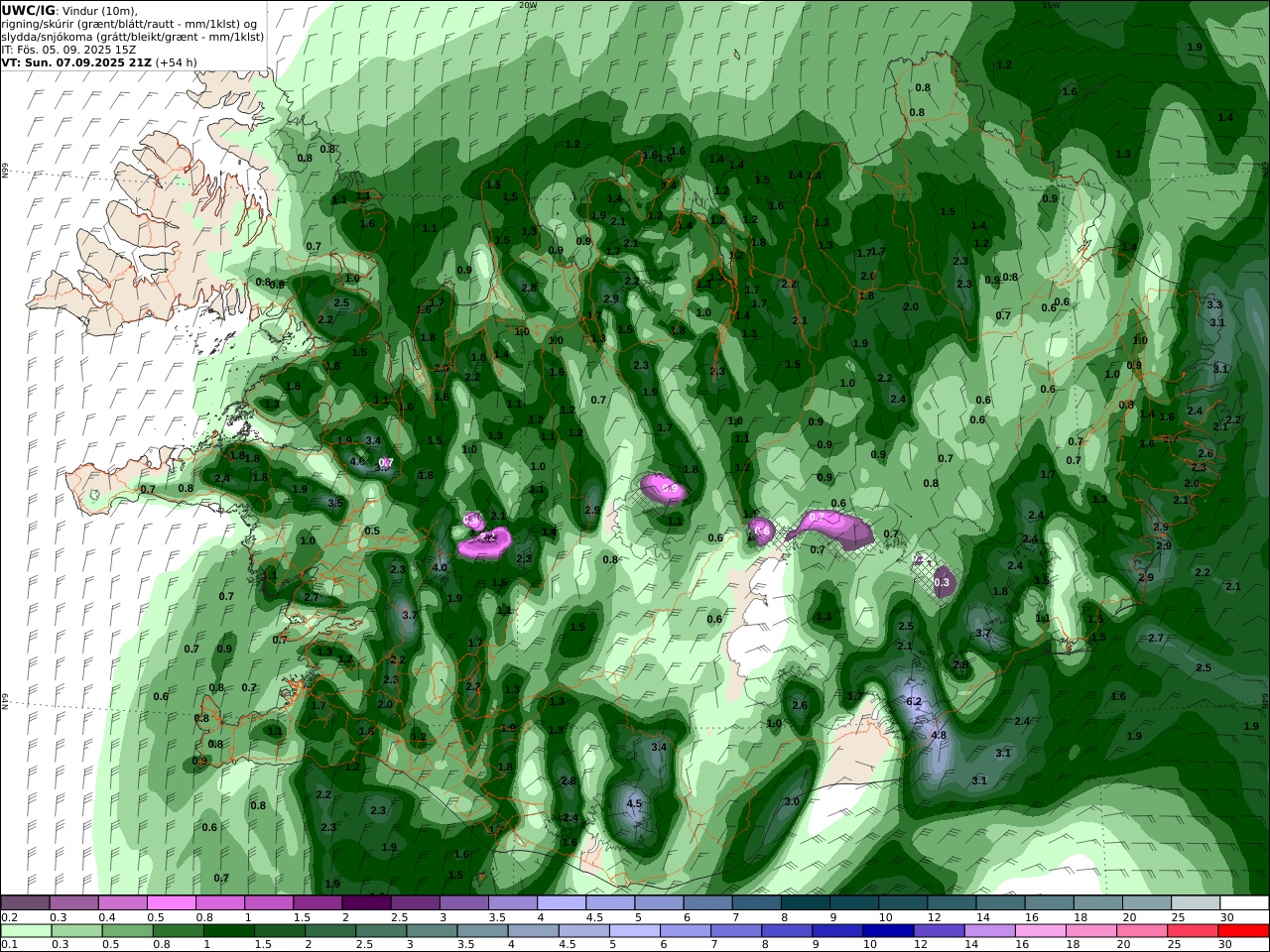The height and width of the screenshot is (952, 1270).
Task: Click the 4.8 precipitation value on the map
Action: coord(939,735)
